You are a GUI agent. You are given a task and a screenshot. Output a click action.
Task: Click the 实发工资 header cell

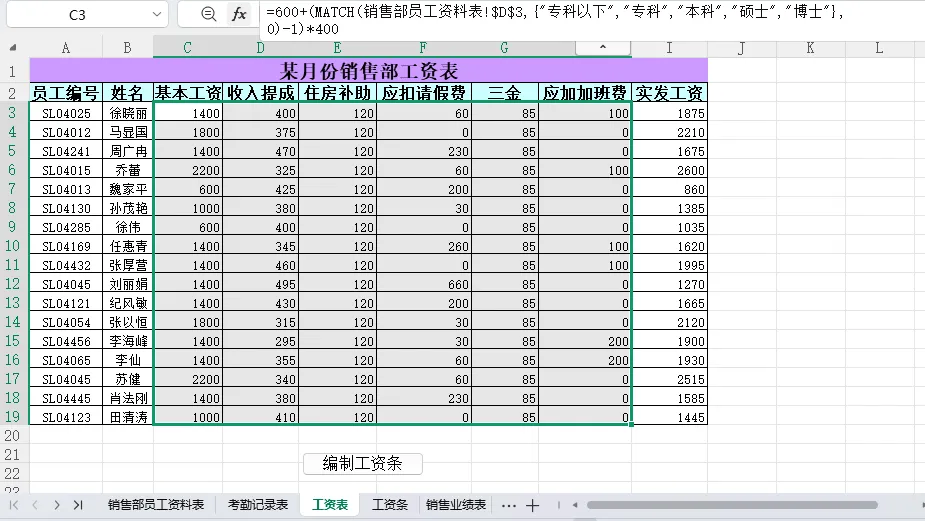(x=670, y=93)
